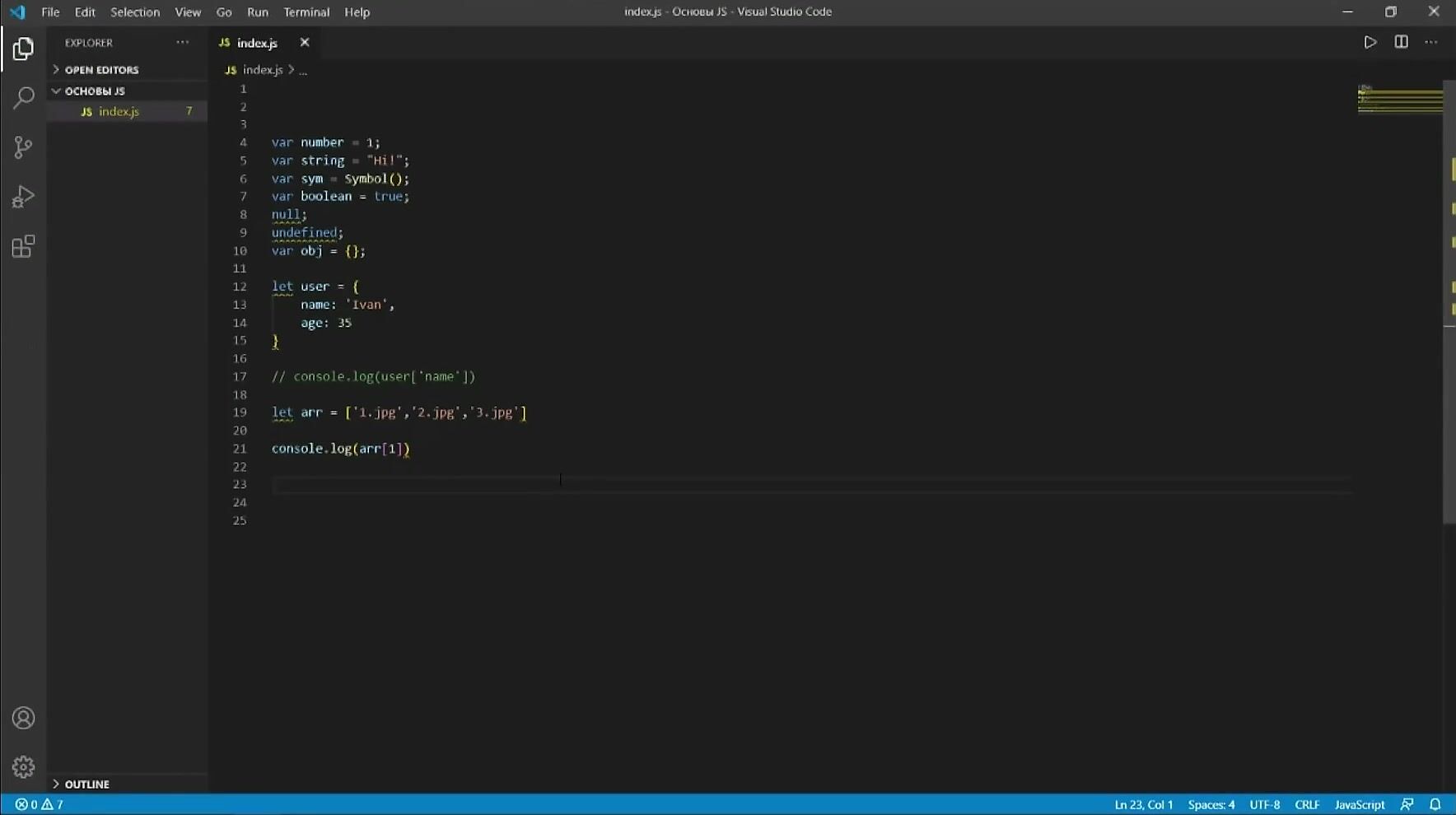Viewport: 1456px width, 815px height.
Task: Open the Extensions view
Action: pyautogui.click(x=23, y=246)
